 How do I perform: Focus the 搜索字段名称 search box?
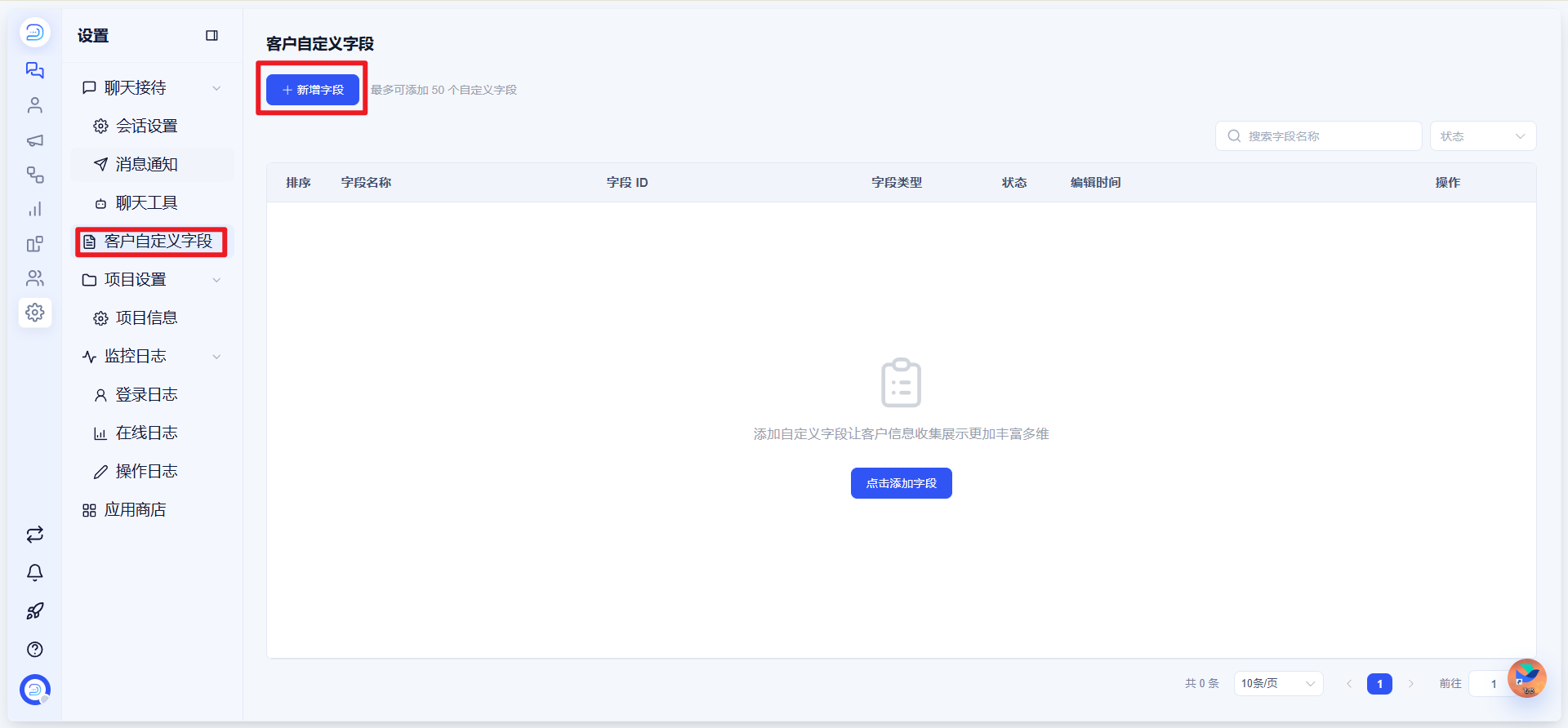coord(1318,136)
